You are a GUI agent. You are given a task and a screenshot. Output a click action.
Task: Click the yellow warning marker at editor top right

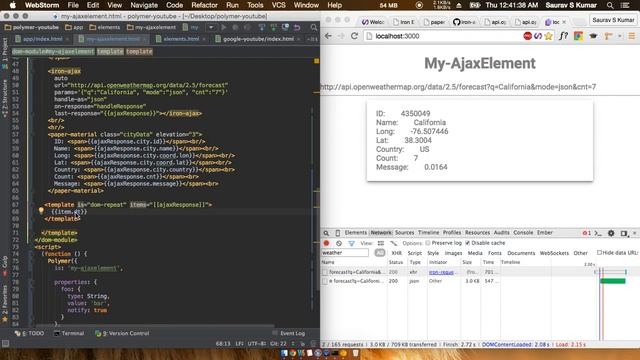click(316, 61)
